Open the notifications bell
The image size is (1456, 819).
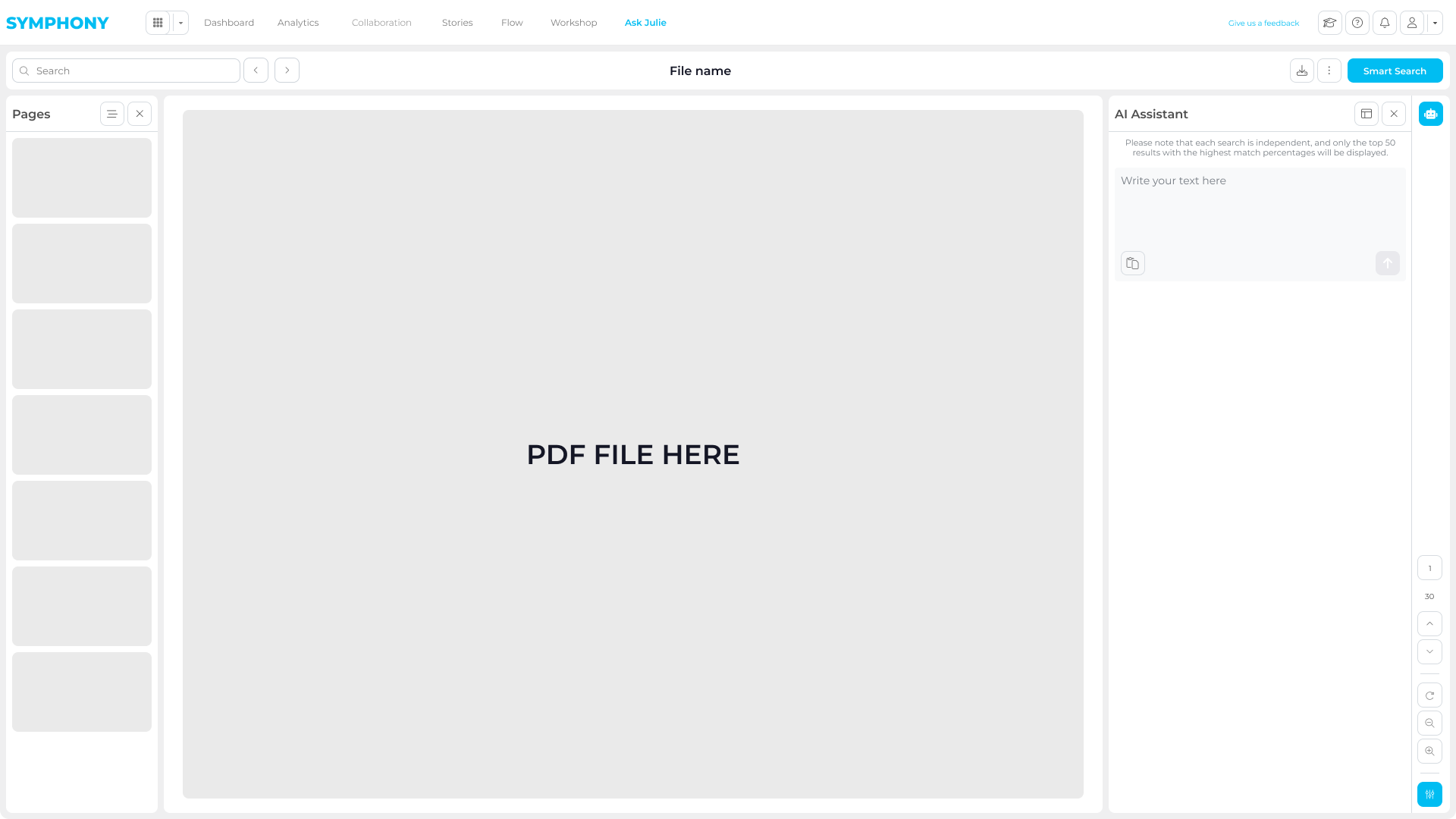(1385, 23)
